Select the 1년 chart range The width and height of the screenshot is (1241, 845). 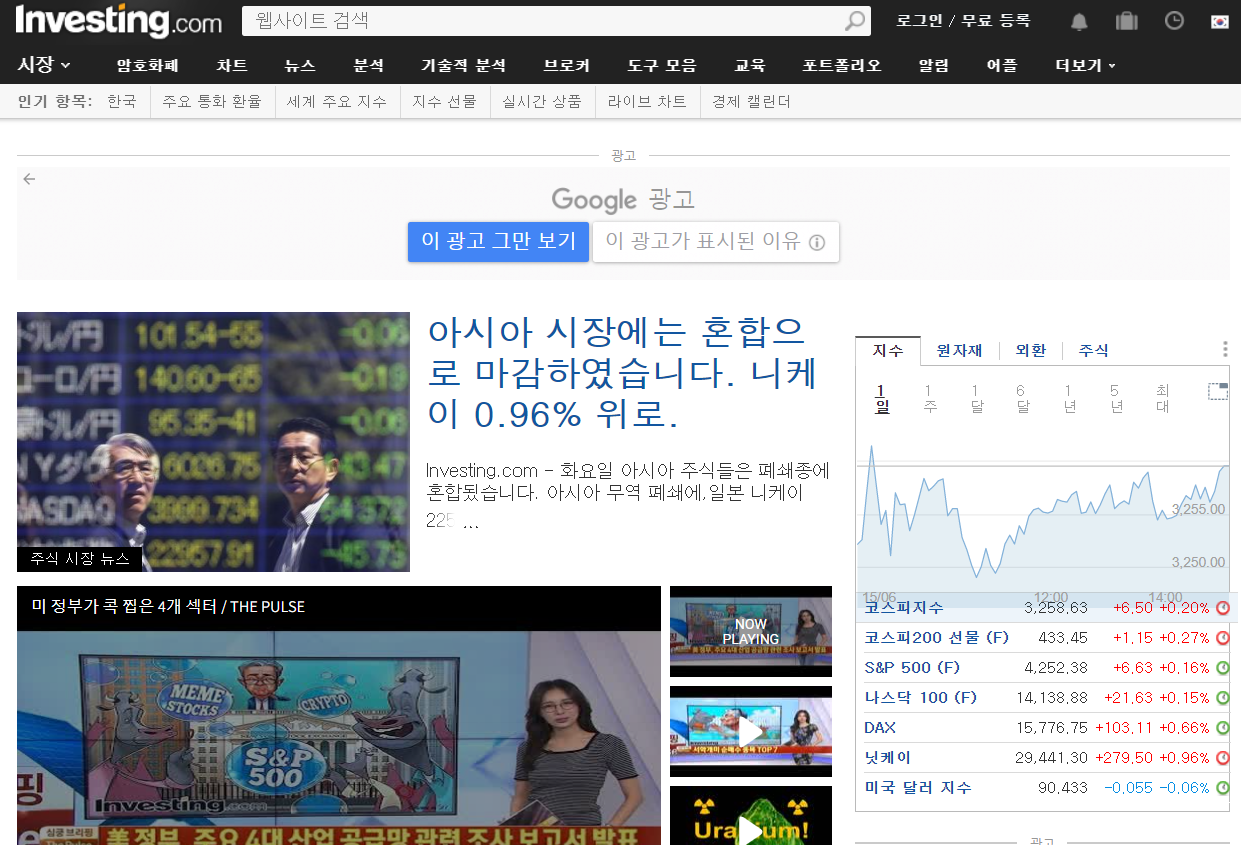tap(1069, 398)
